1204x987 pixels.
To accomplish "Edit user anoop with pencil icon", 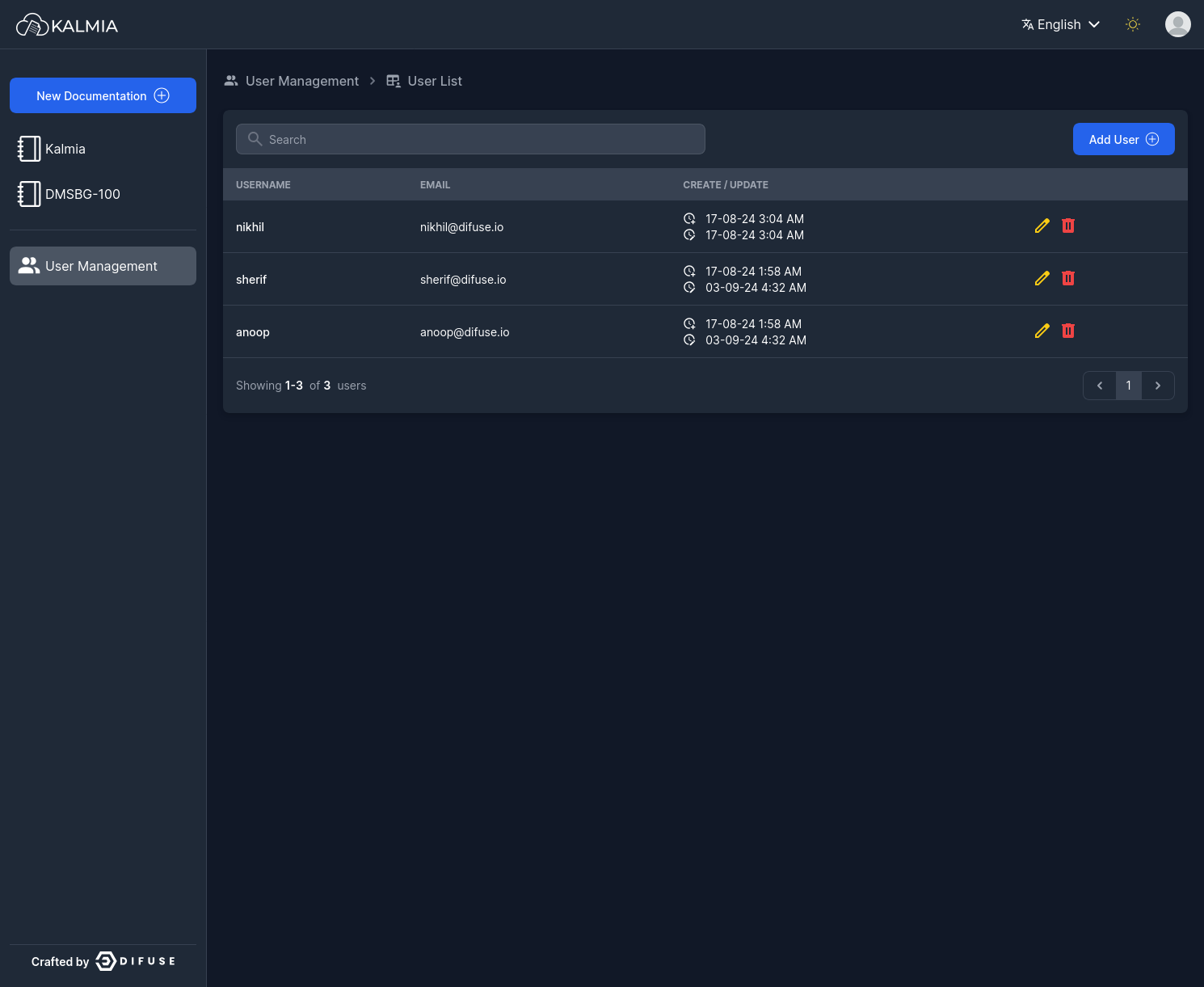I will click(x=1042, y=331).
